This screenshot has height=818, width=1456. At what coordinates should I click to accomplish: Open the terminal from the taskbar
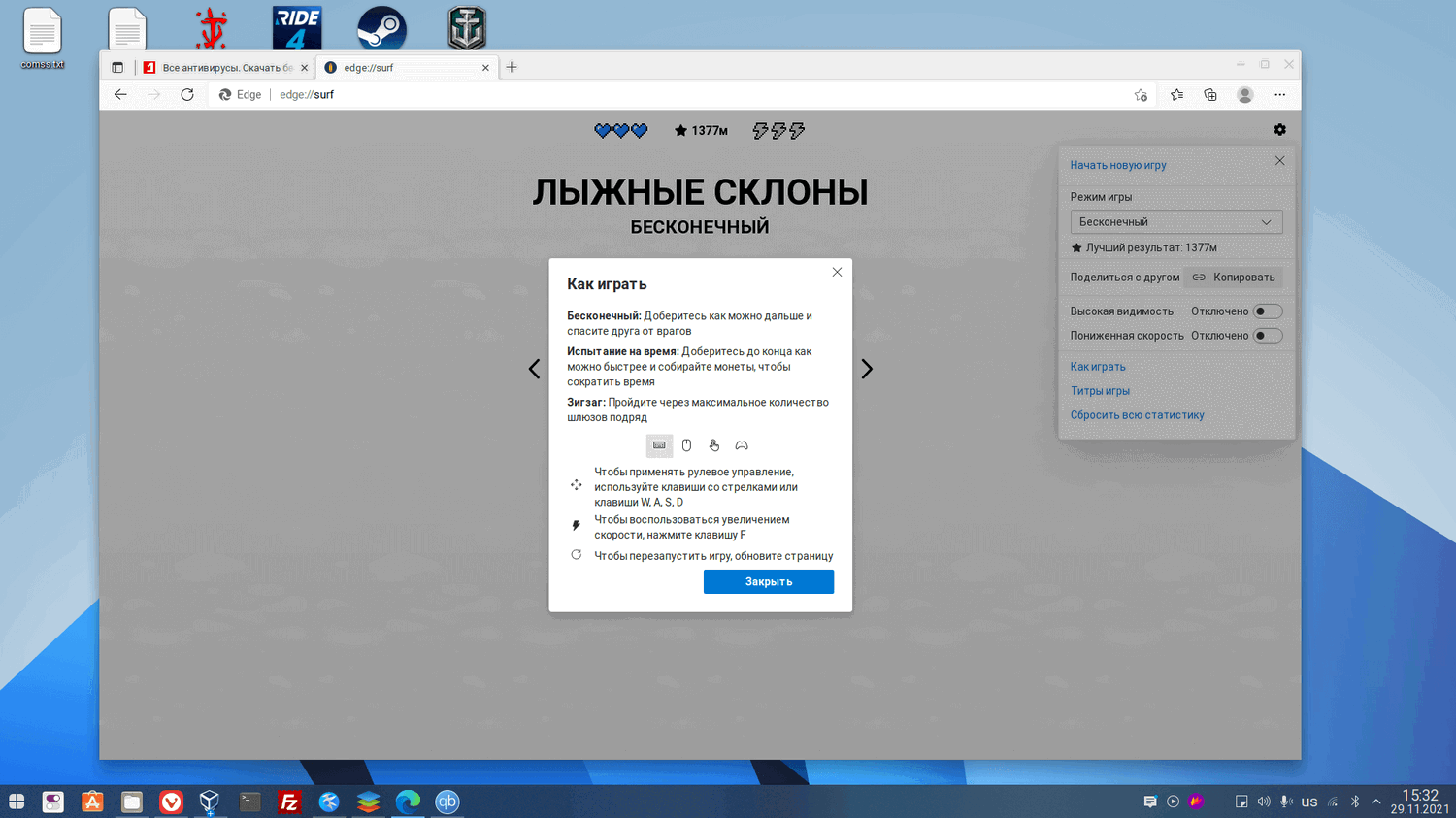pyautogui.click(x=250, y=802)
